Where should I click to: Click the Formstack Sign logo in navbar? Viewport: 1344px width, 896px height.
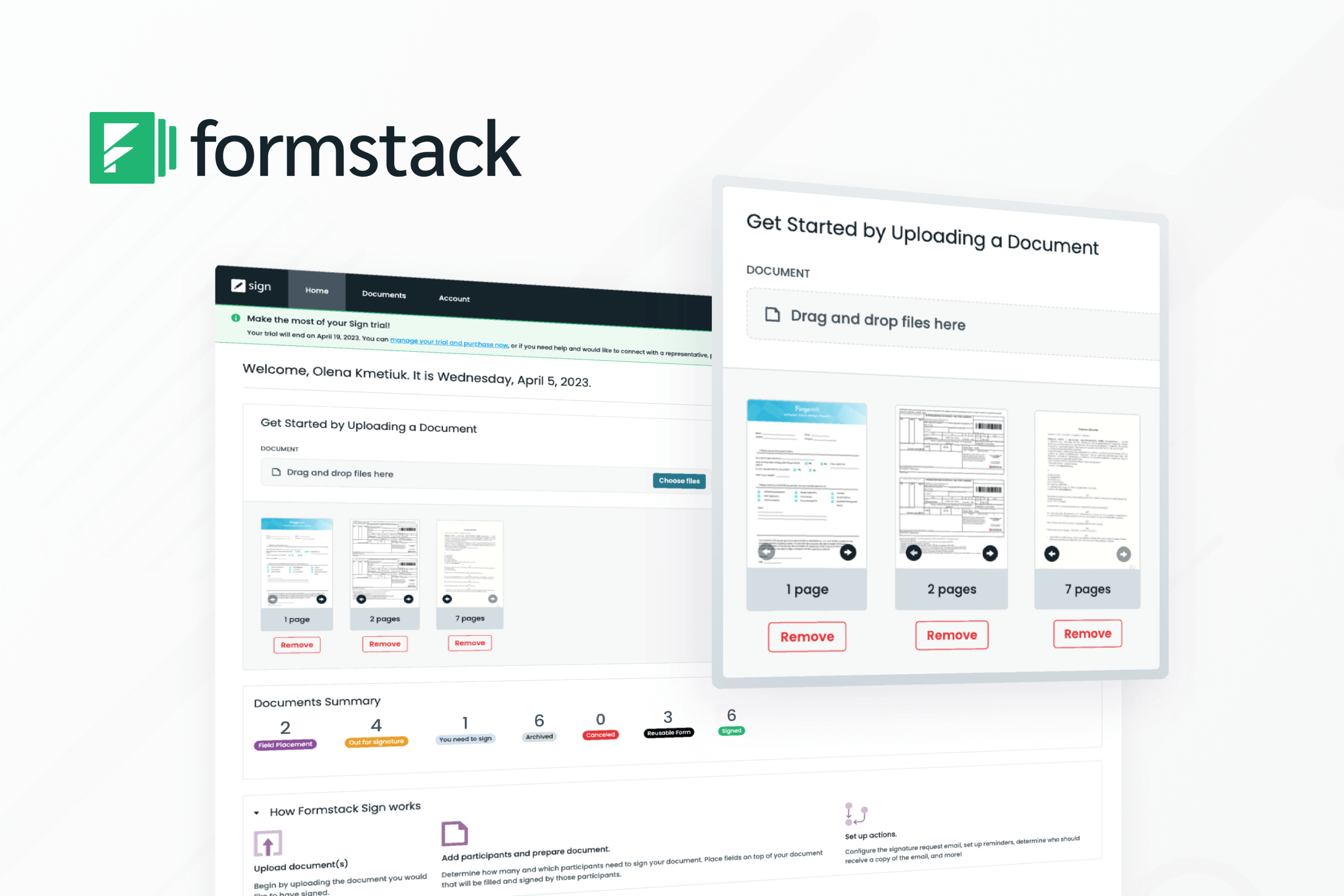pyautogui.click(x=251, y=286)
